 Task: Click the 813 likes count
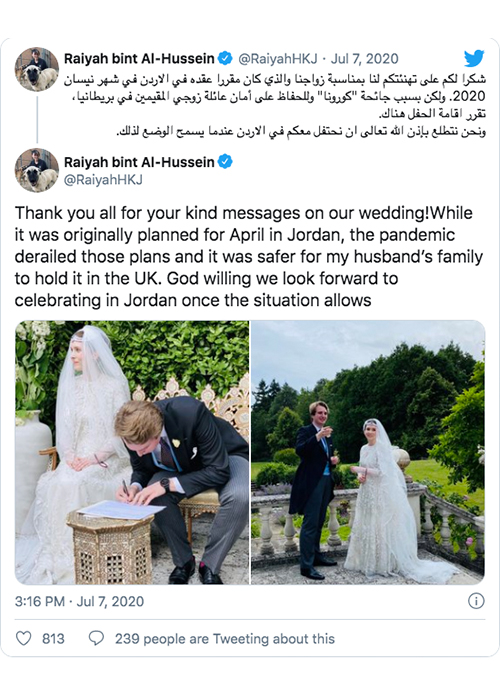[x=53, y=639]
